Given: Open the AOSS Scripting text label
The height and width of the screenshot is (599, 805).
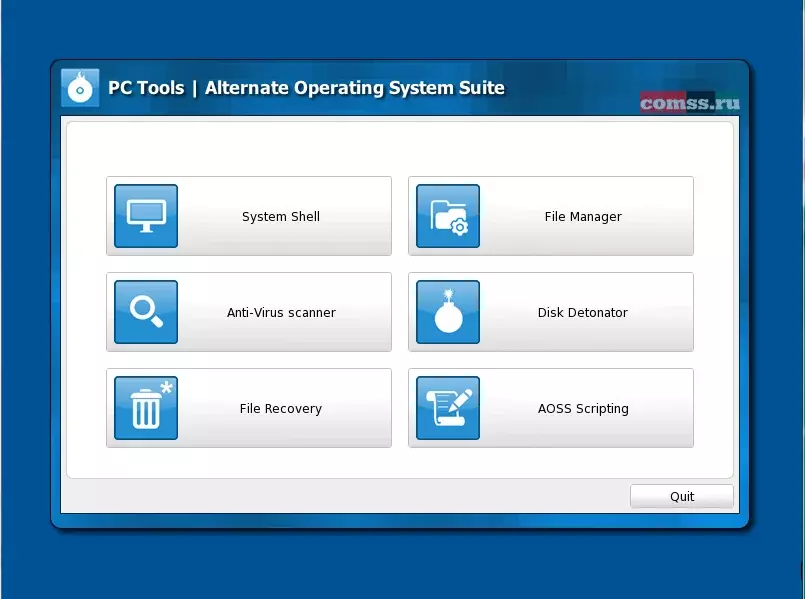Looking at the screenshot, I should (583, 409).
